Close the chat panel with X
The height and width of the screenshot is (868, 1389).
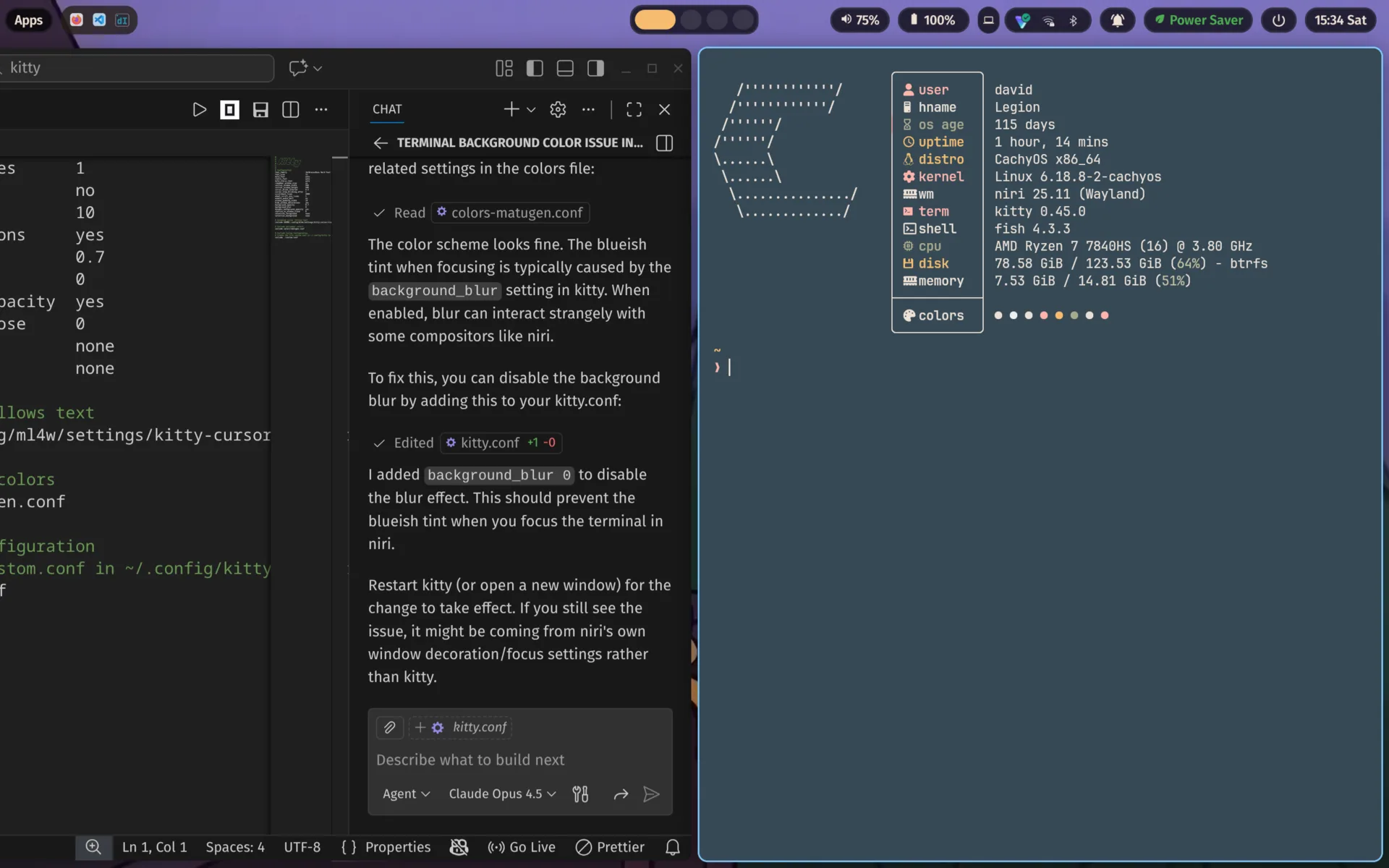click(x=664, y=109)
